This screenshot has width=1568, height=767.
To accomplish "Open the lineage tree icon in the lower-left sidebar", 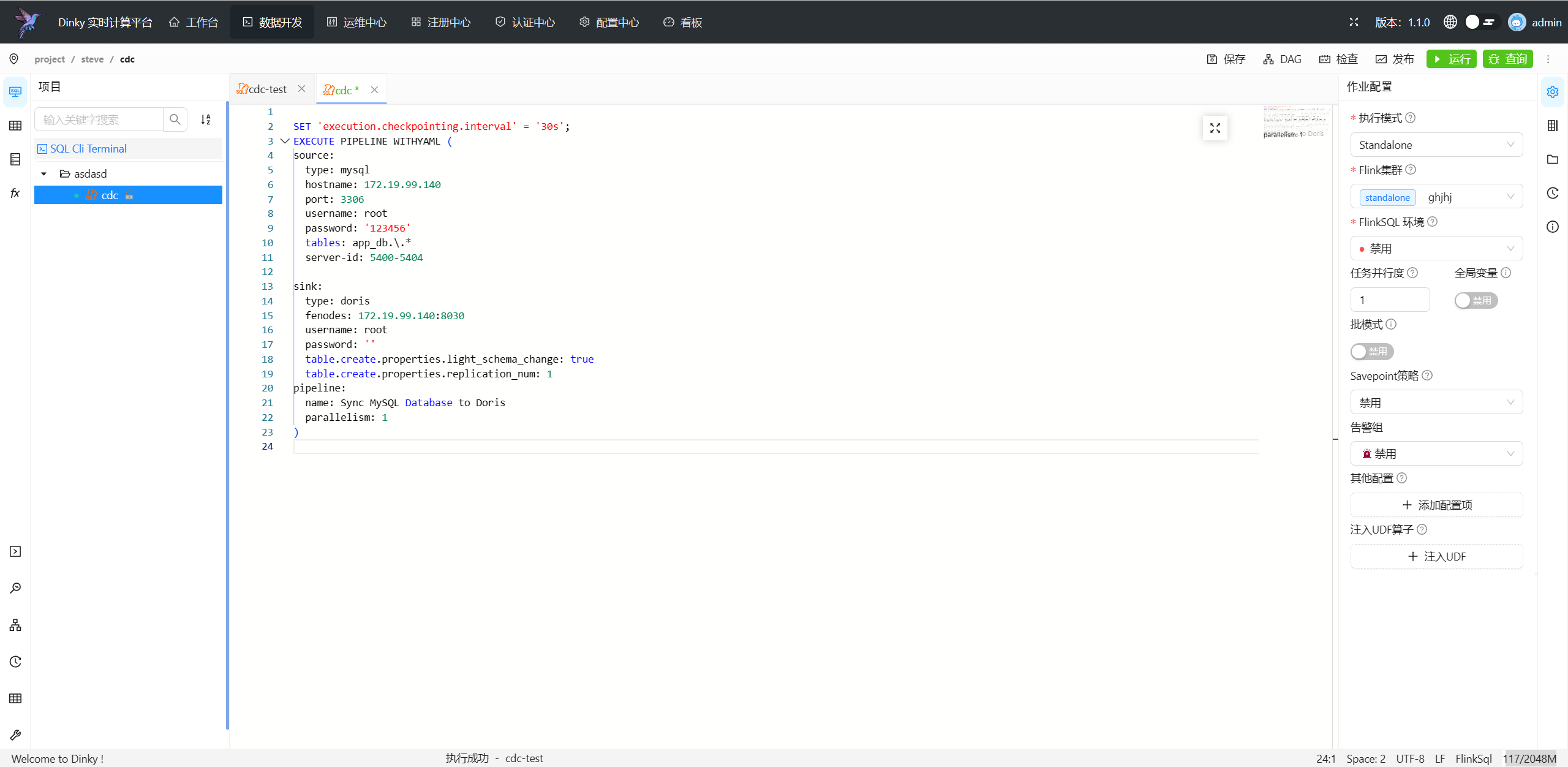I will point(15,625).
